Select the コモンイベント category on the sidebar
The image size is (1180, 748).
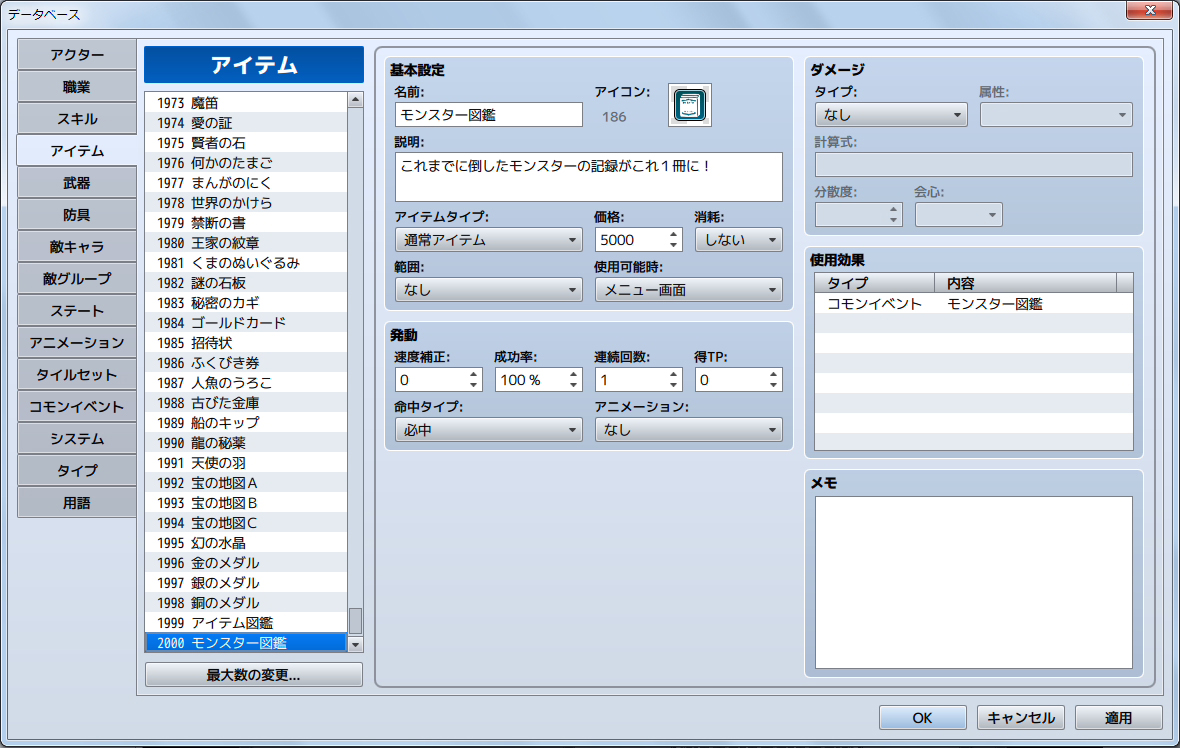[x=76, y=407]
